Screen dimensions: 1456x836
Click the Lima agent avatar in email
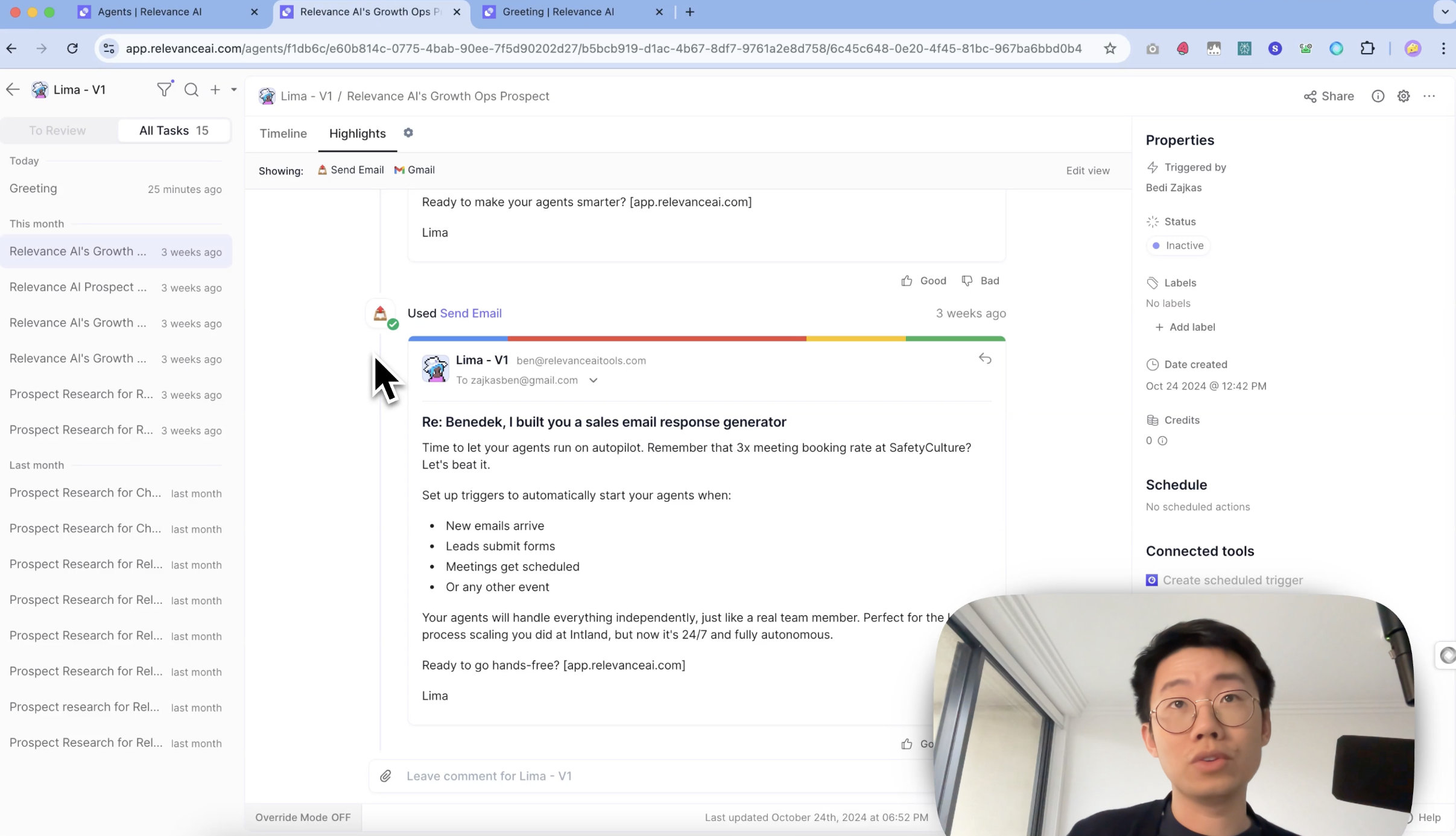click(435, 369)
